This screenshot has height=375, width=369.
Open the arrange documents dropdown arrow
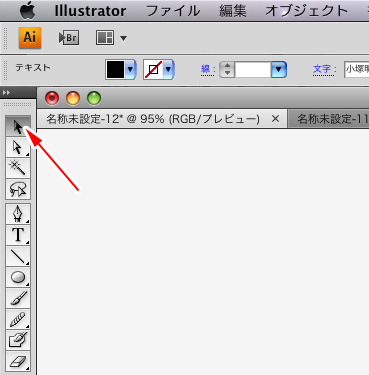click(x=123, y=38)
